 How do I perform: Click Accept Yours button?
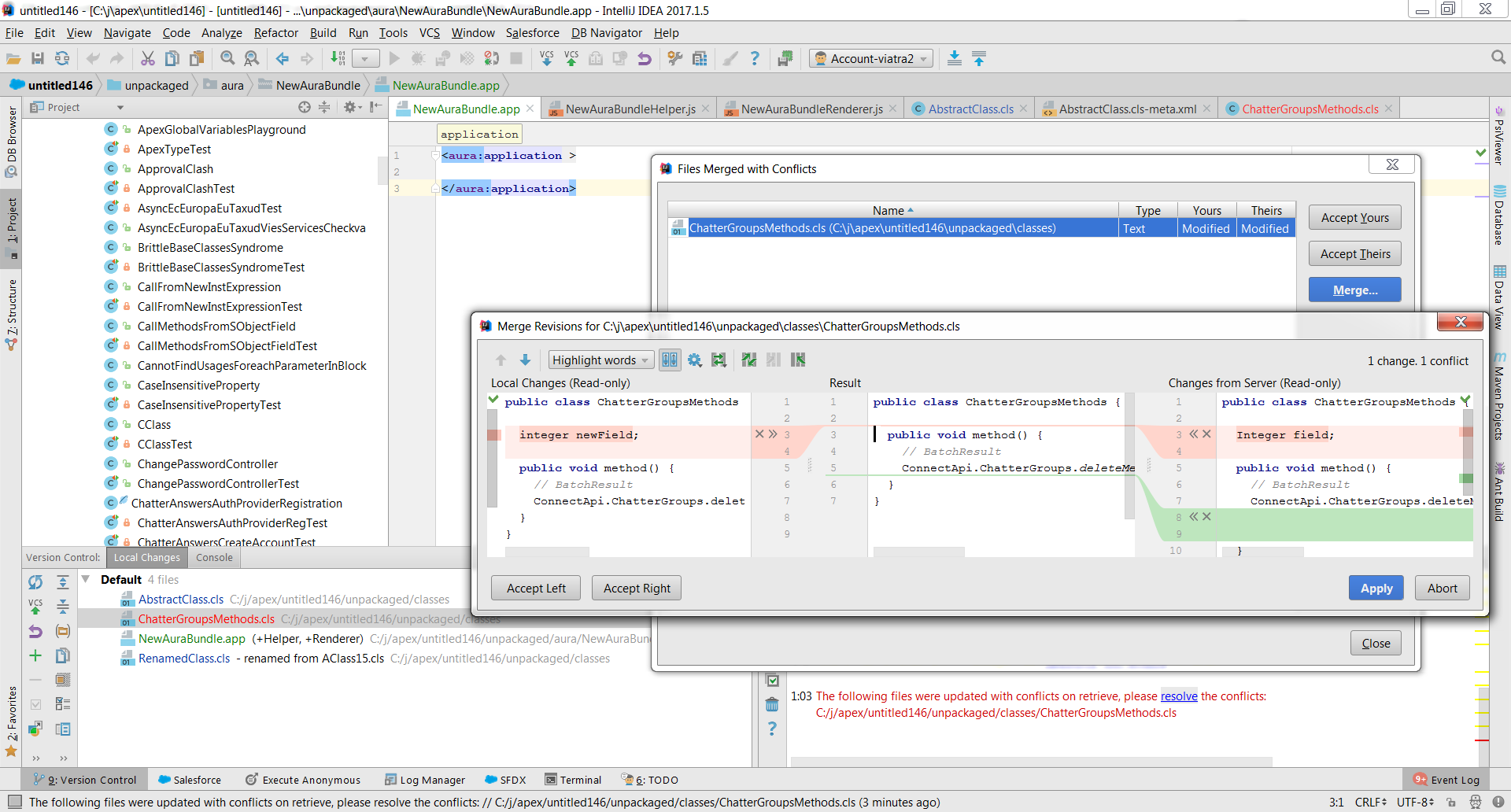click(x=1354, y=218)
